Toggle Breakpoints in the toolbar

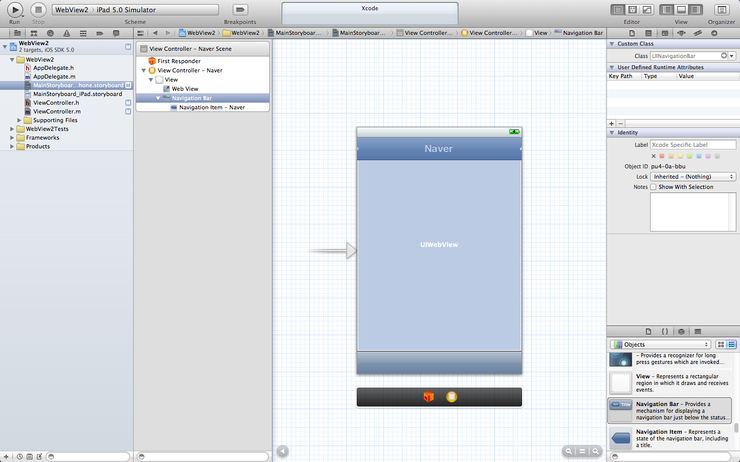coord(240,9)
